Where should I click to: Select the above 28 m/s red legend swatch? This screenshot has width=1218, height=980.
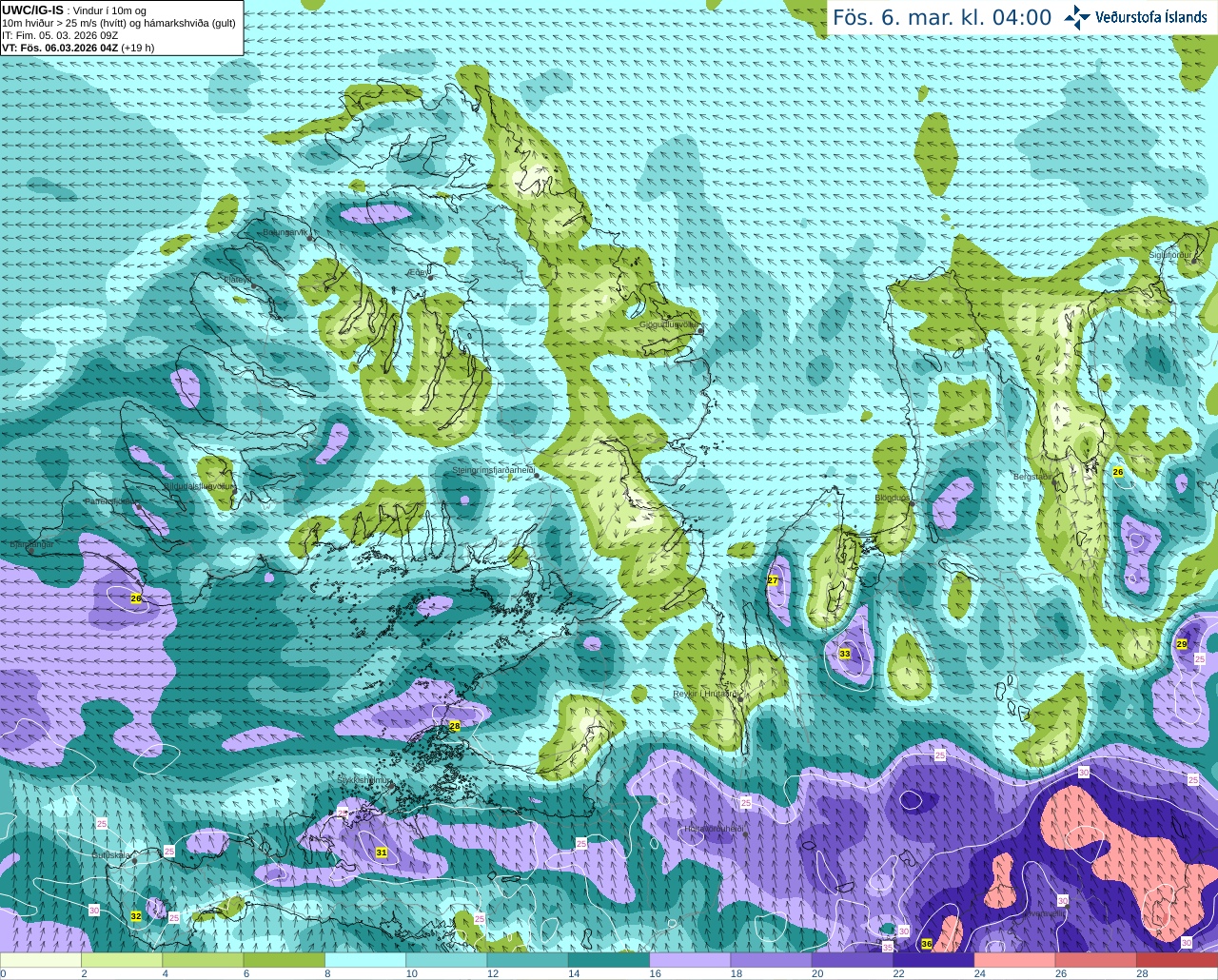(1177, 960)
